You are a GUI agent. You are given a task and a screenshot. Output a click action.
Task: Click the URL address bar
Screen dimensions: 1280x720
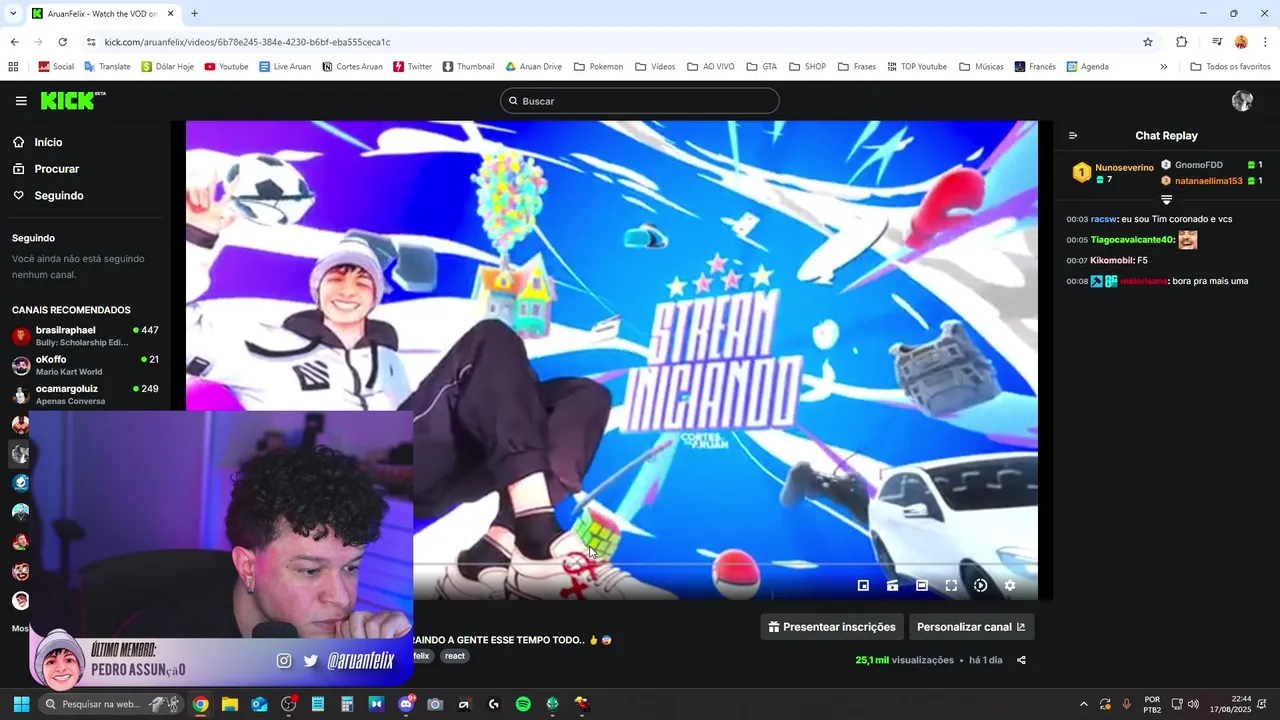click(x=620, y=42)
